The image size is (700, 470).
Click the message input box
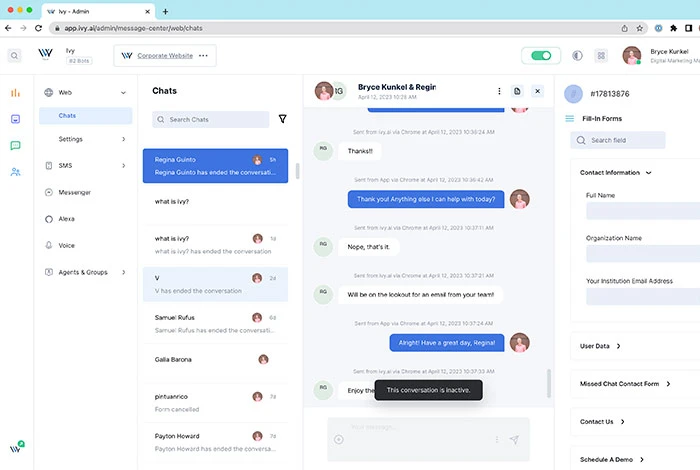429,439
